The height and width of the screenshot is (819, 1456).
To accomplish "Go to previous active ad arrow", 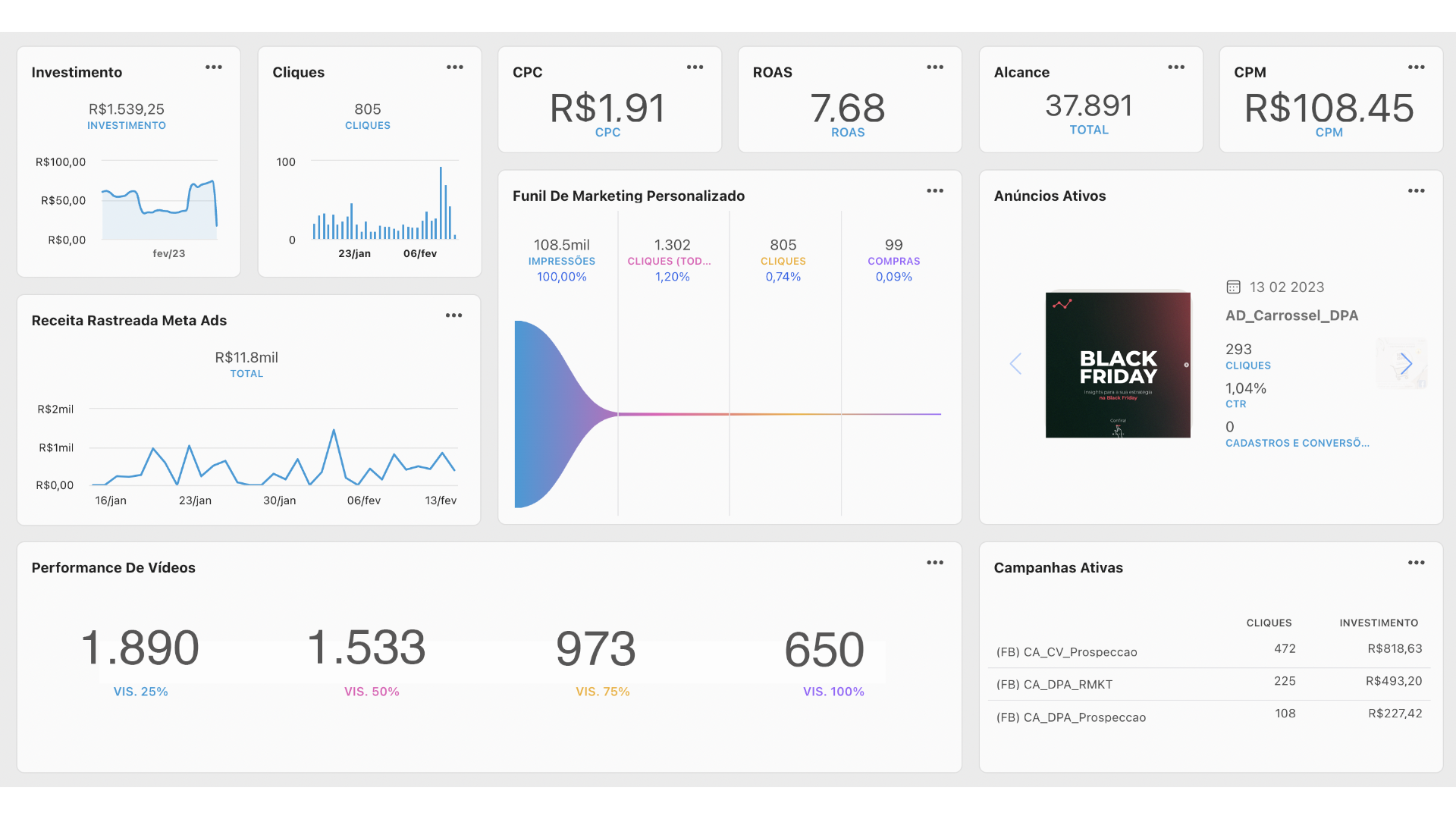I will point(1016,364).
